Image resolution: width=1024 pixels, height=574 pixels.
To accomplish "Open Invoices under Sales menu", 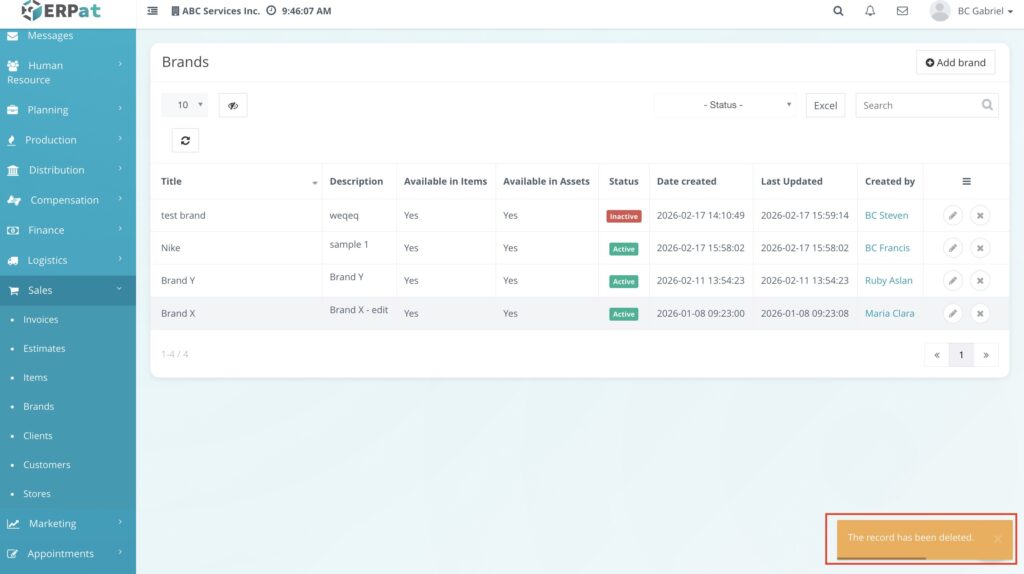I will coord(41,320).
